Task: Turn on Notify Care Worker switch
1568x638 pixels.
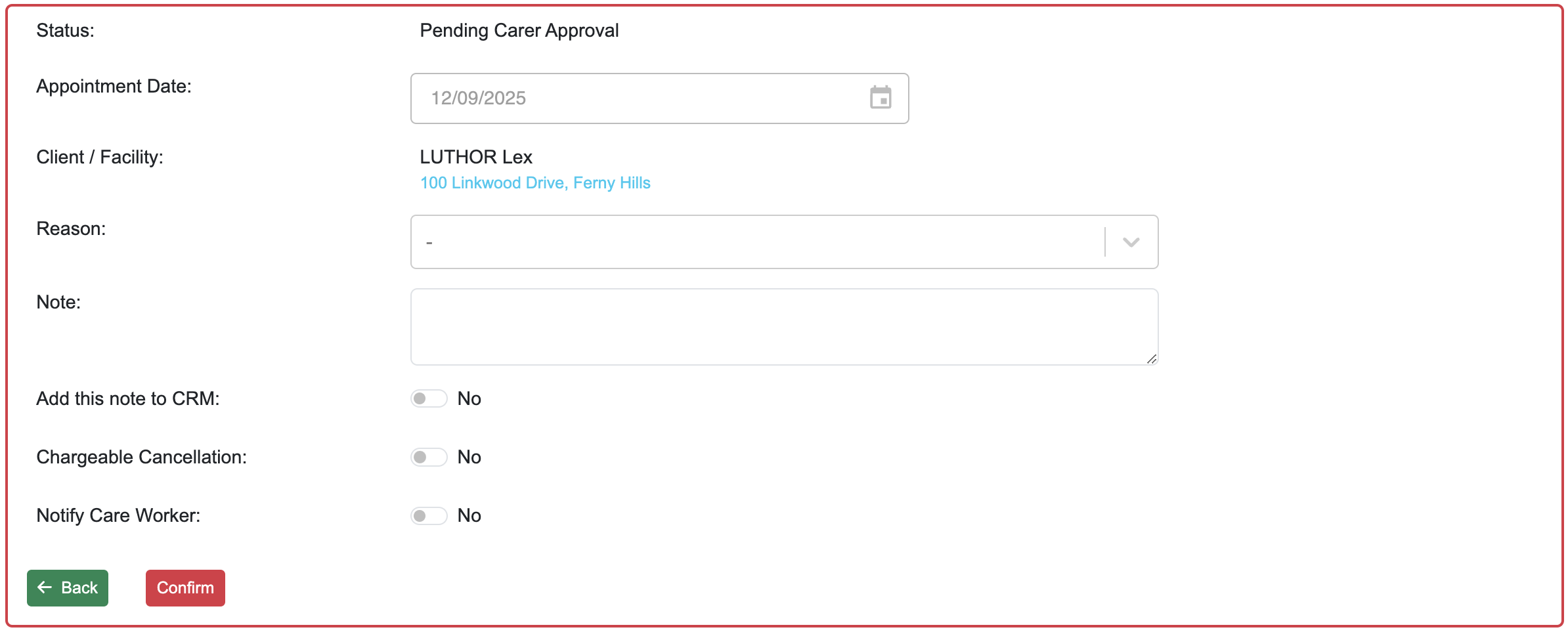Action: [429, 515]
